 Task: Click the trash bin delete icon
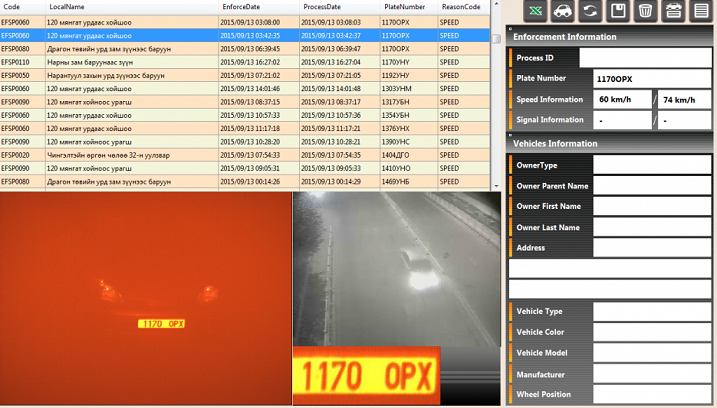pos(646,11)
